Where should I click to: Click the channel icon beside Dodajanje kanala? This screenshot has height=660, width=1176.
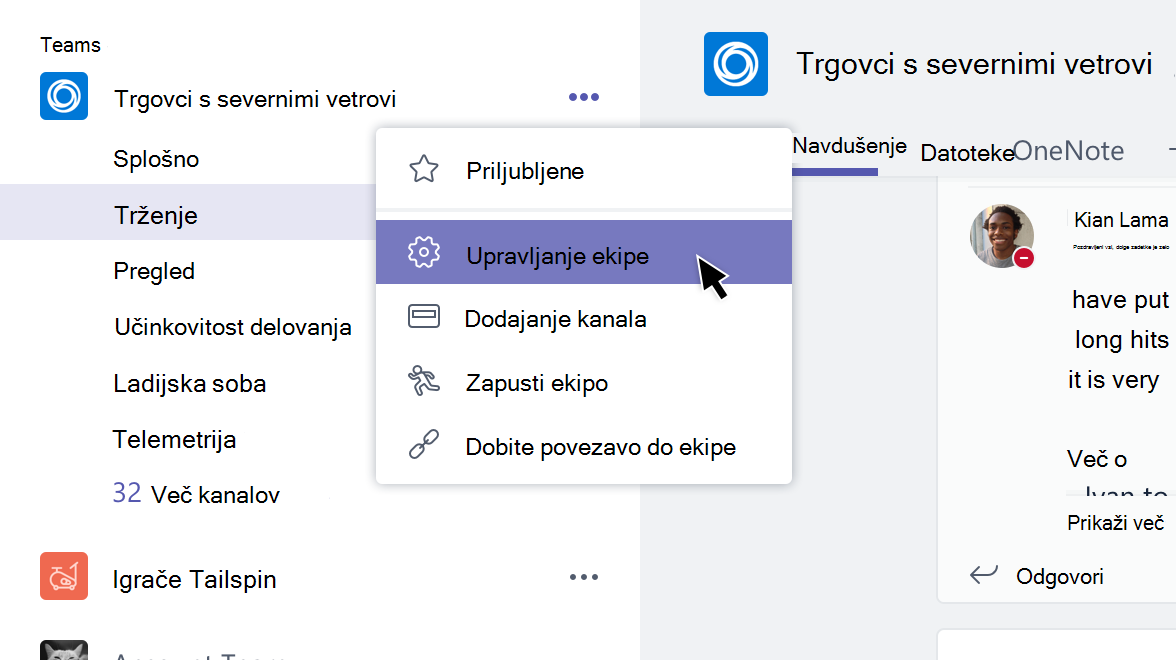(424, 316)
